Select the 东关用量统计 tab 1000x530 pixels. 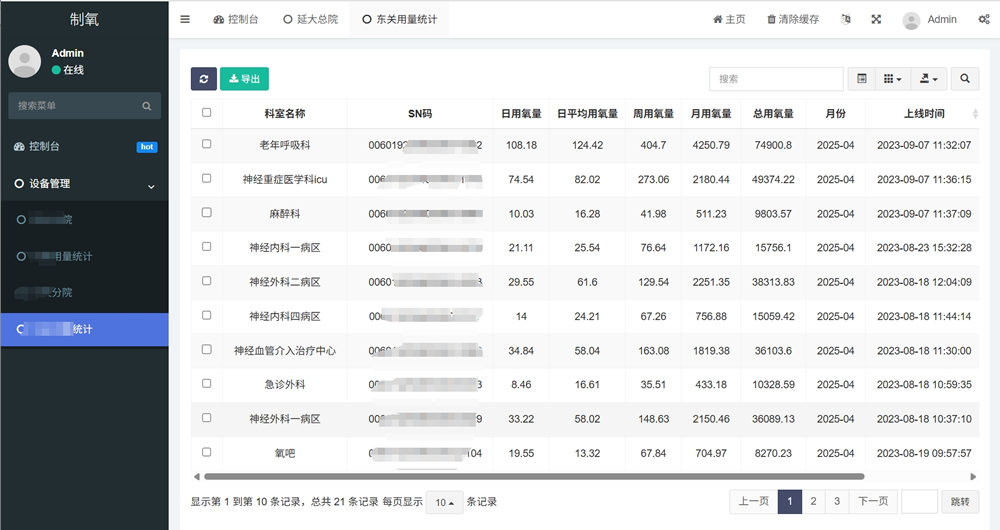[399, 19]
